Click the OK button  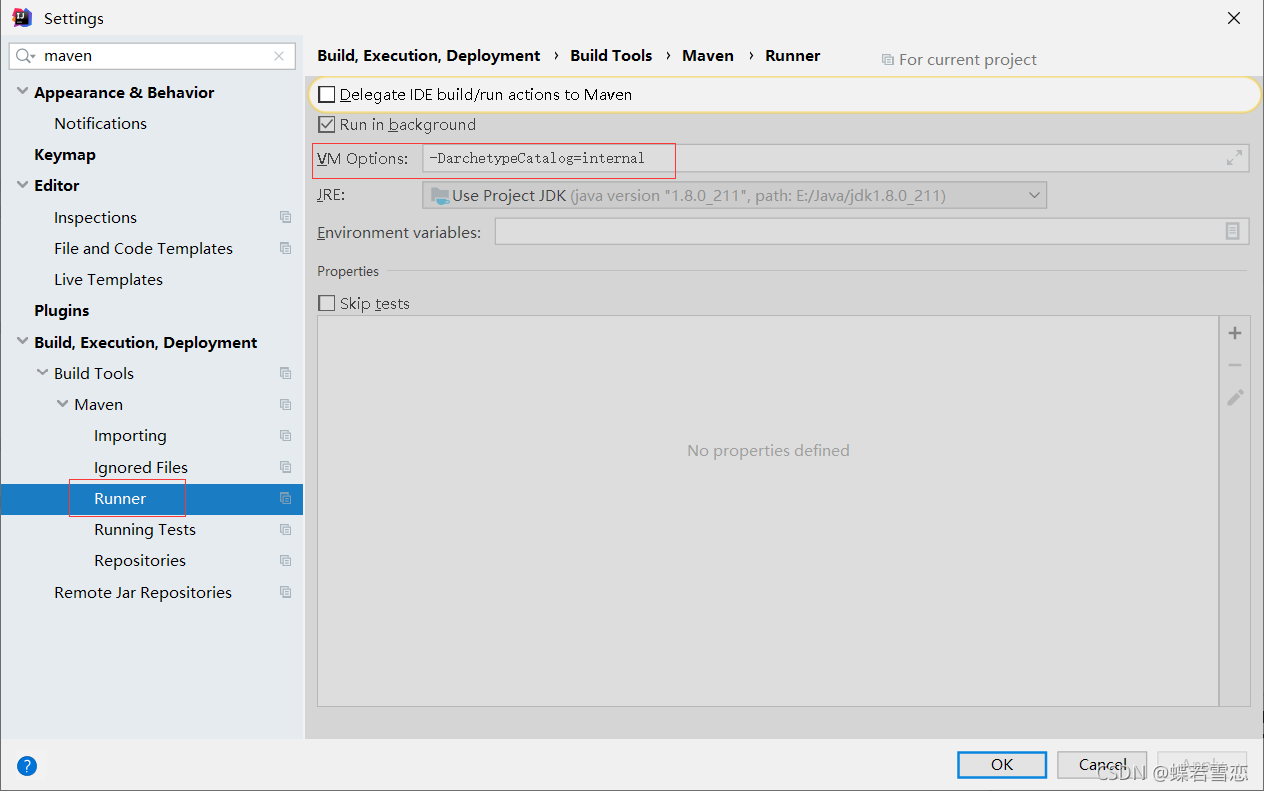coord(1002,764)
